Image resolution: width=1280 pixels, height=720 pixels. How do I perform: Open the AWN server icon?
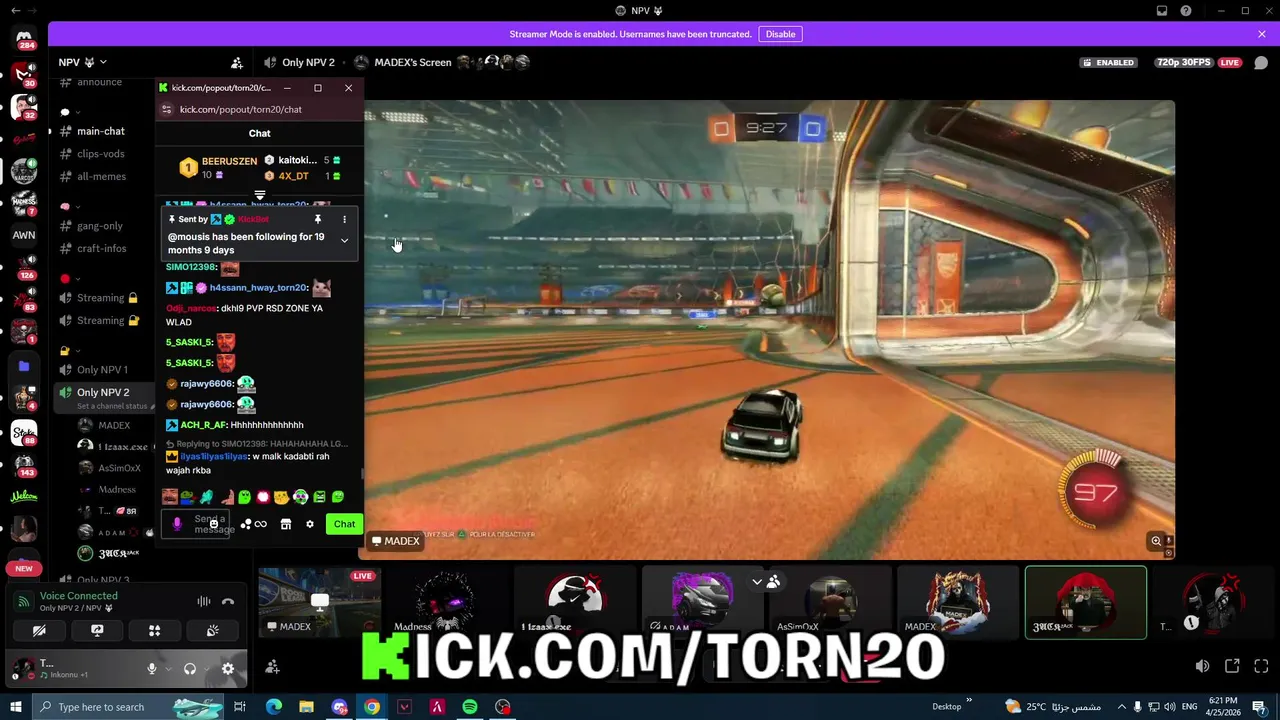click(x=24, y=235)
